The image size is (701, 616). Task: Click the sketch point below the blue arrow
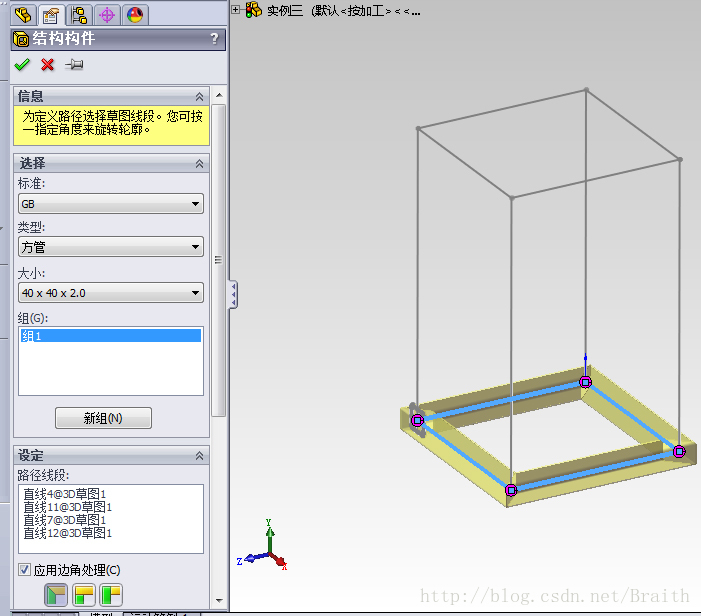pos(585,382)
